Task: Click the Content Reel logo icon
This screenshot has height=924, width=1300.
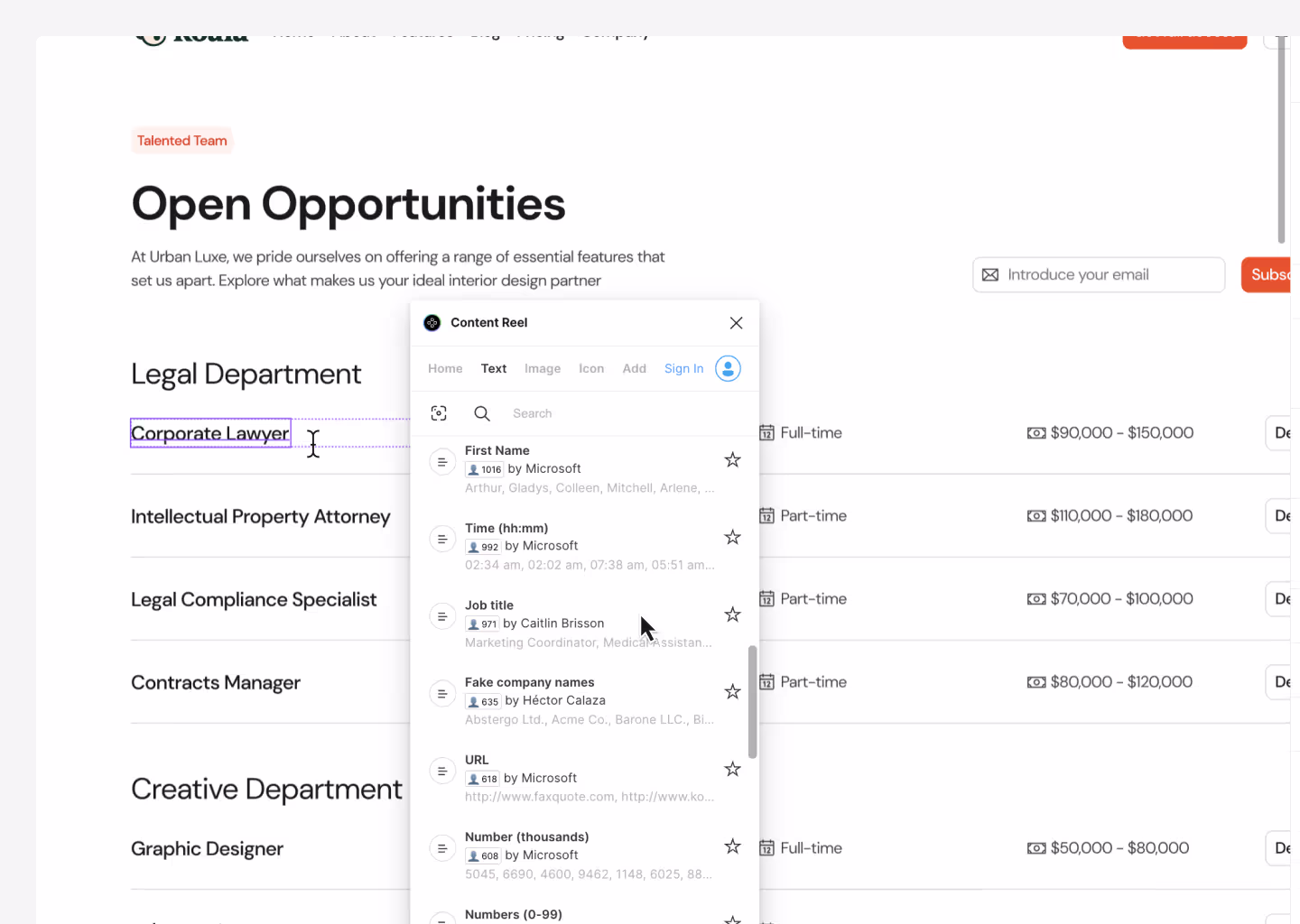Action: pyautogui.click(x=432, y=323)
